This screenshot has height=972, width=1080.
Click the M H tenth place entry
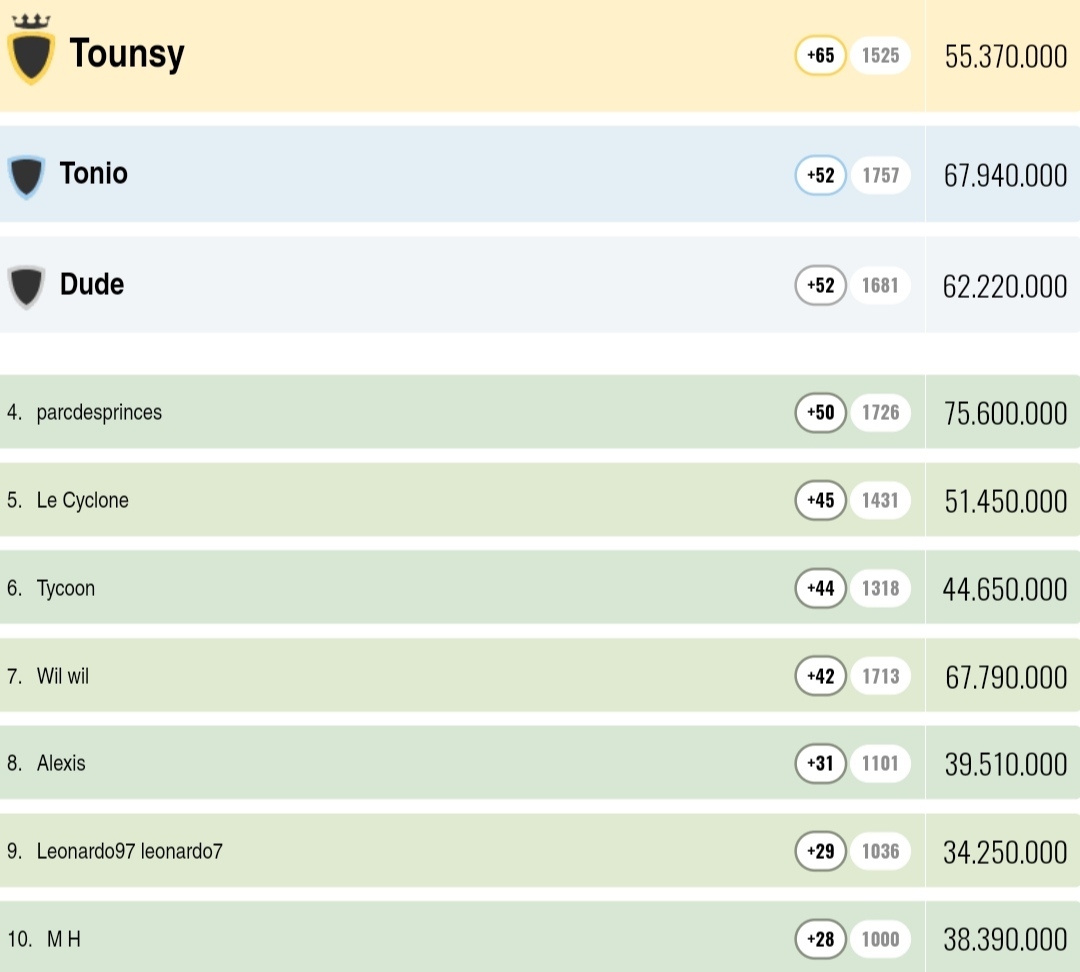pyautogui.click(x=64, y=939)
